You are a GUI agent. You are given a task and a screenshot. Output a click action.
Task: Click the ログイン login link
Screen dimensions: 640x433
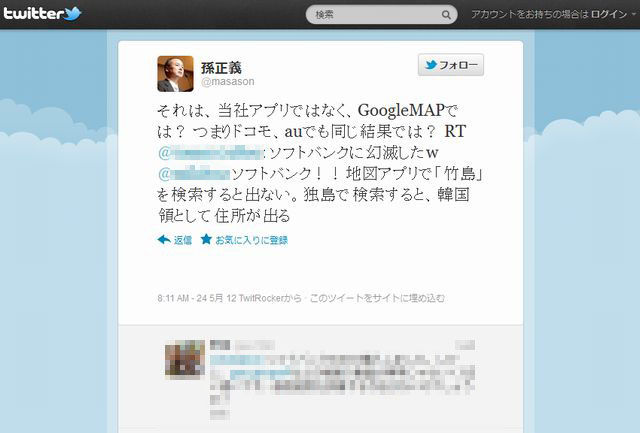click(x=609, y=14)
